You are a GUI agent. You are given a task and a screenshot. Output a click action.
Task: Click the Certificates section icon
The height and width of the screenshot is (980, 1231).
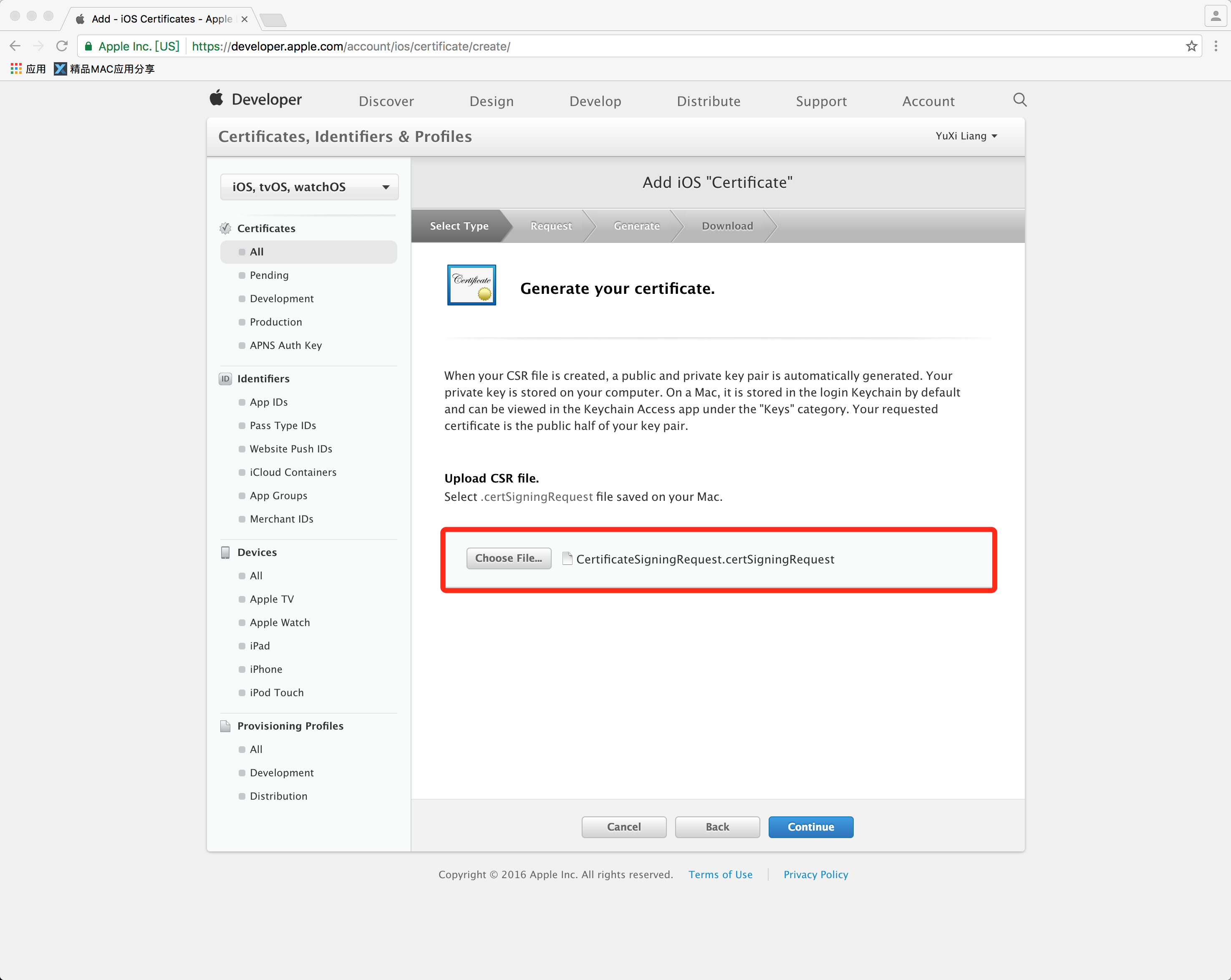(x=225, y=228)
